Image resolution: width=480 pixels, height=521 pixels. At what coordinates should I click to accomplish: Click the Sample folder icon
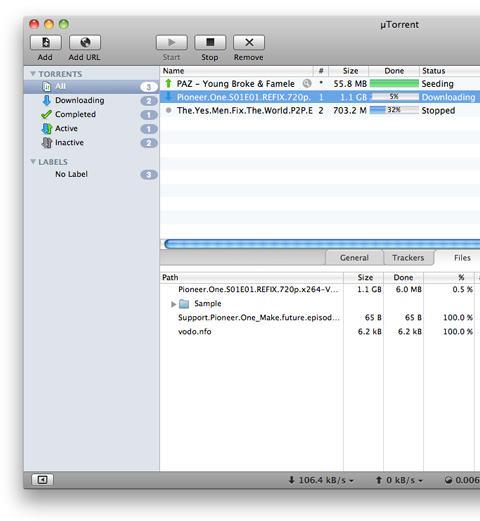(x=184, y=304)
